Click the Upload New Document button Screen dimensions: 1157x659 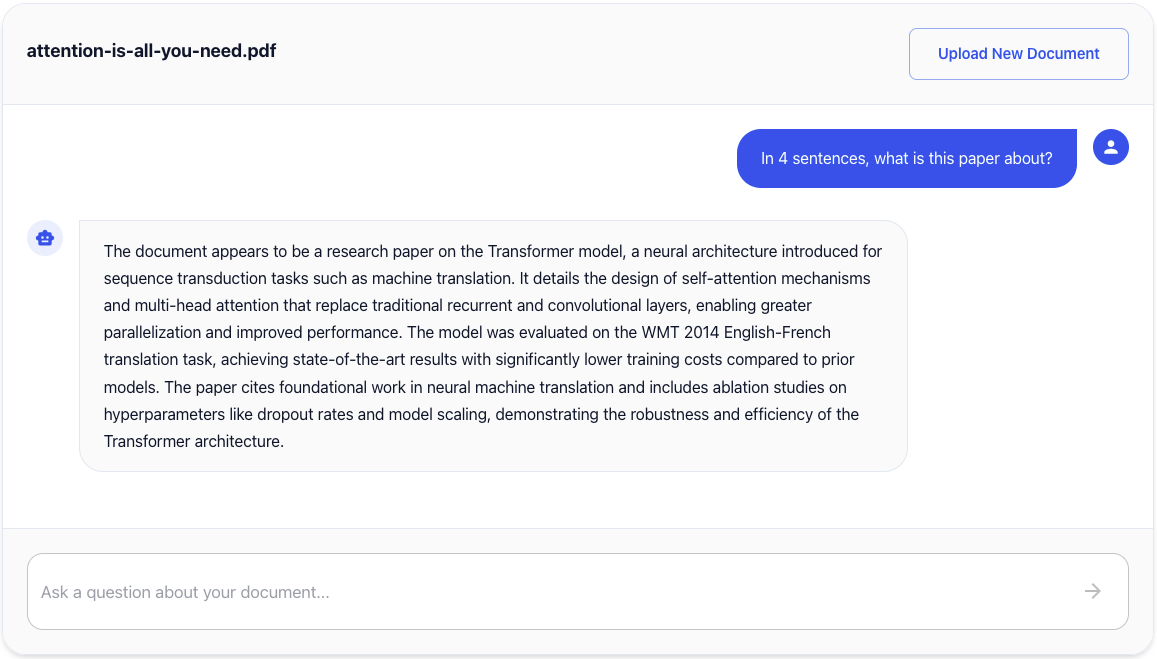point(1018,54)
